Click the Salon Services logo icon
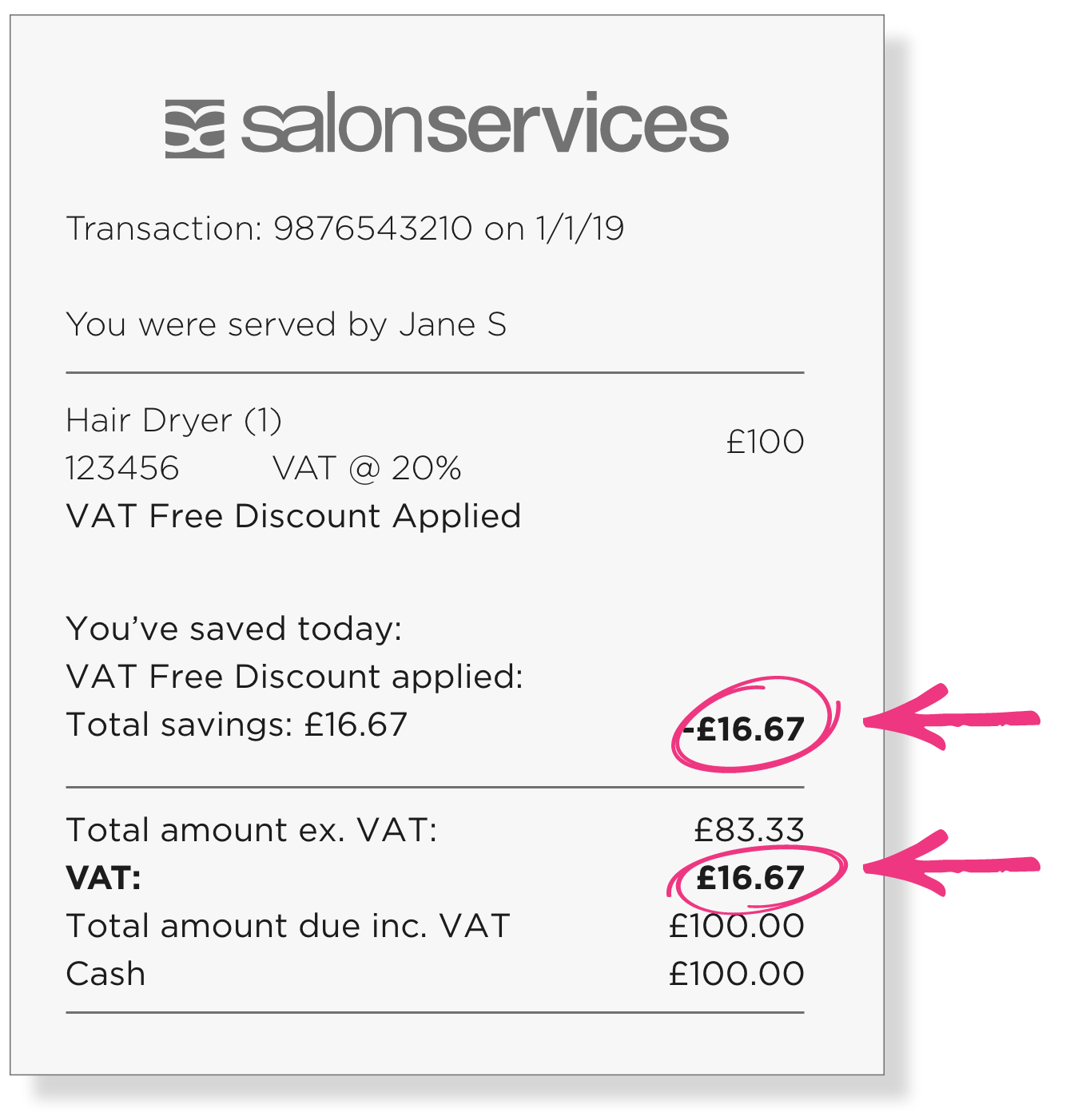The height and width of the screenshot is (1120, 1082). [194, 129]
